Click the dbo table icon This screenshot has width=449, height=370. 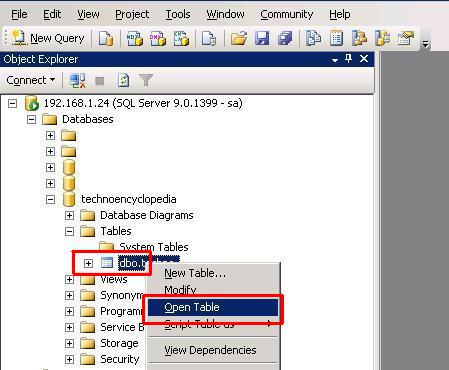107,263
